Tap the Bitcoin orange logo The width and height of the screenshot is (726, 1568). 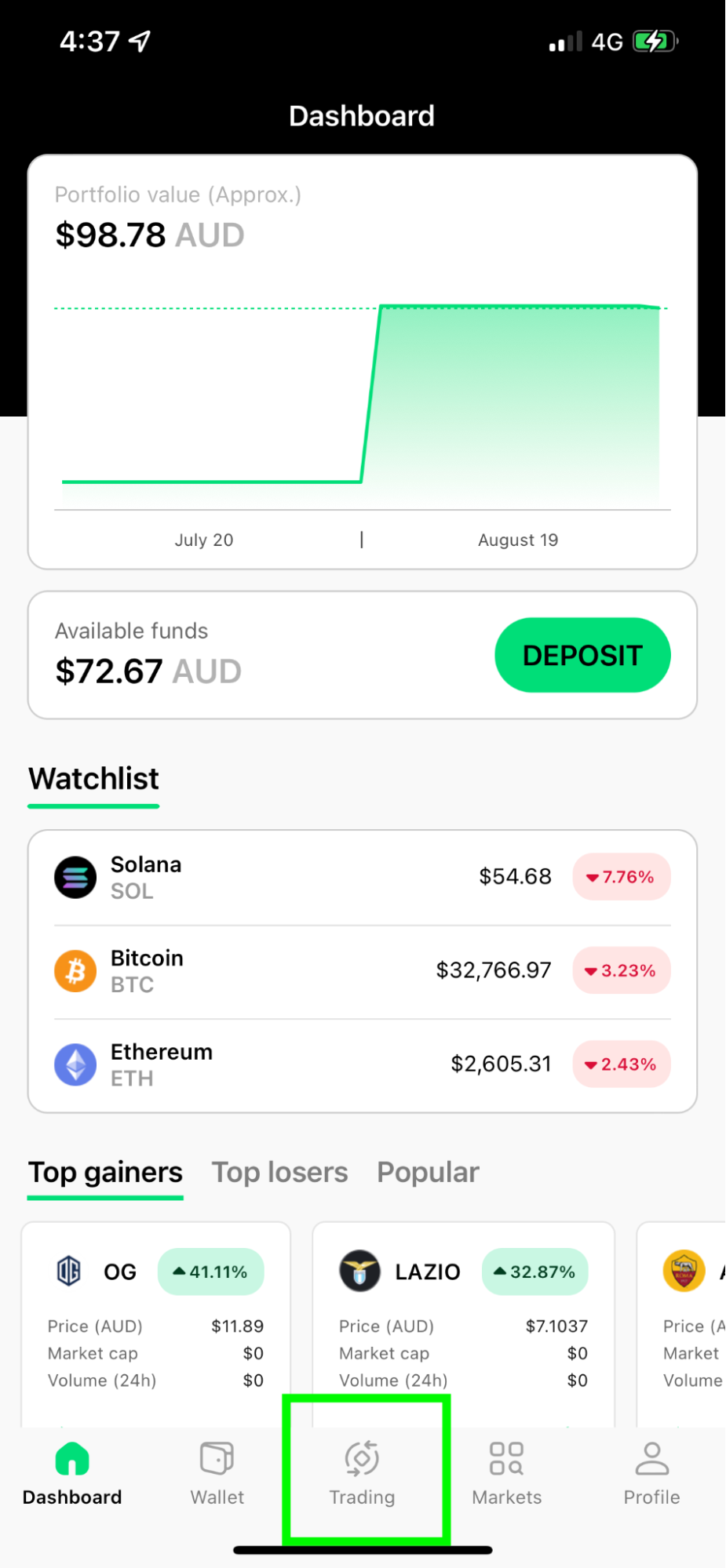[x=75, y=971]
